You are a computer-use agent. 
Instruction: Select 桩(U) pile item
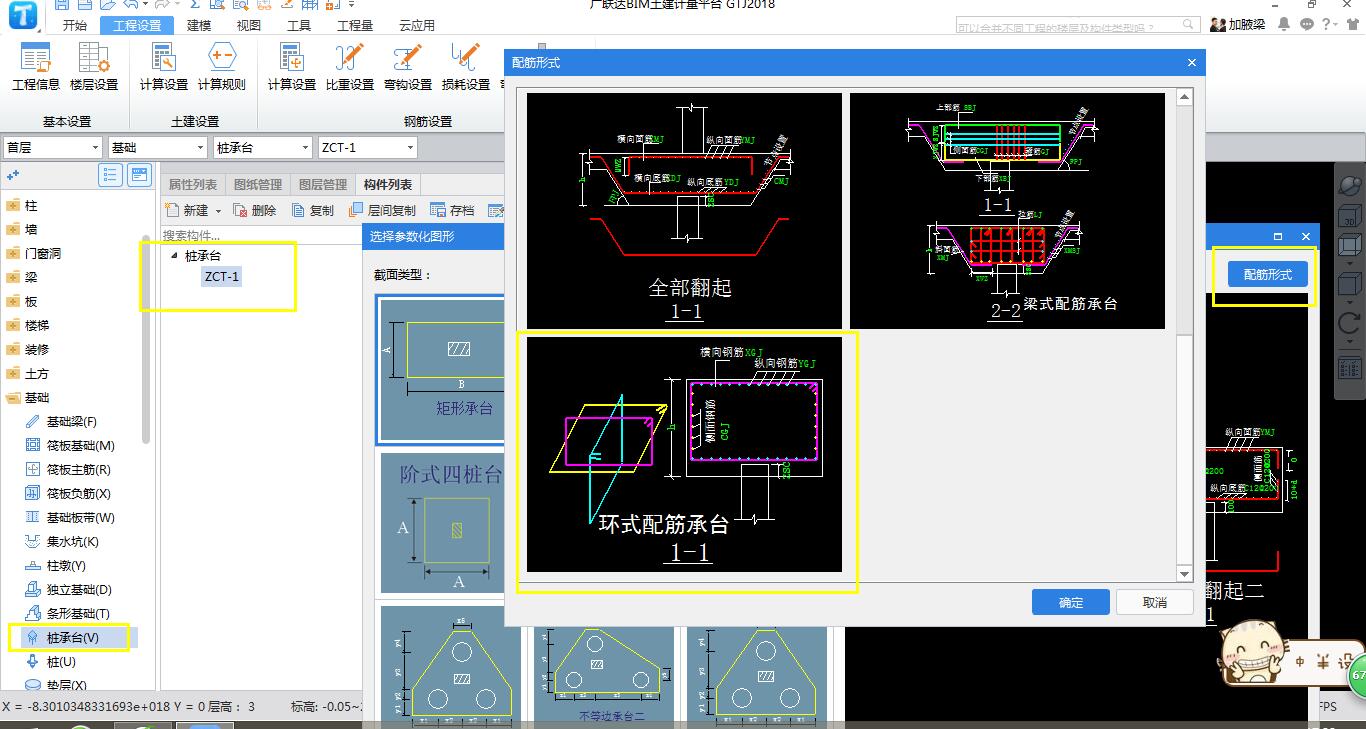[61, 662]
